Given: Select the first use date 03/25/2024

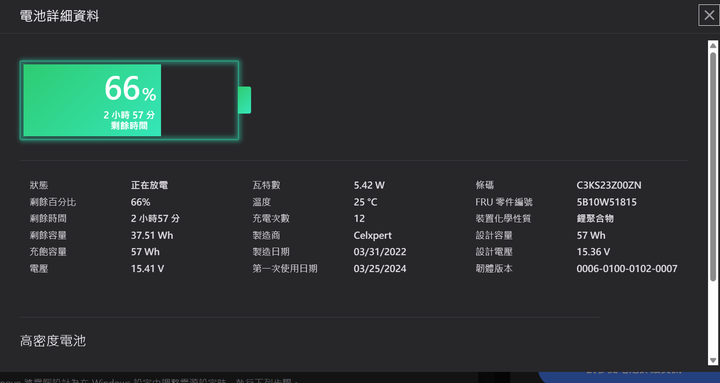Looking at the screenshot, I should pos(380,269).
